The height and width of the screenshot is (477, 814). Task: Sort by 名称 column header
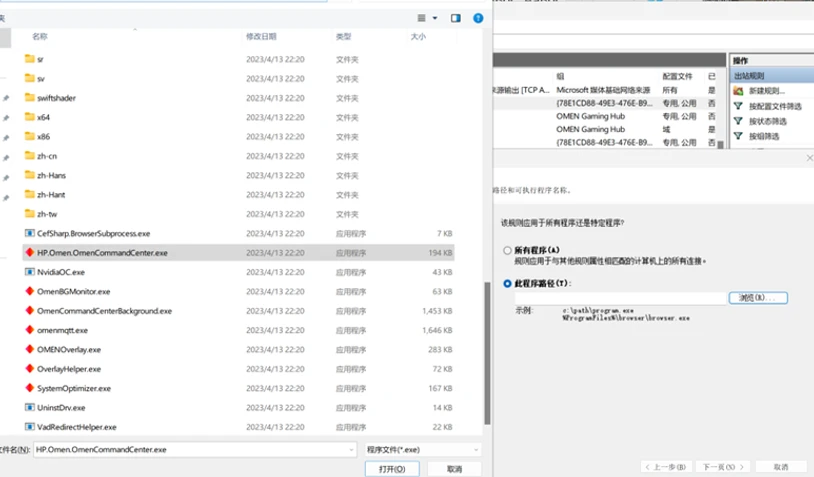[39, 36]
